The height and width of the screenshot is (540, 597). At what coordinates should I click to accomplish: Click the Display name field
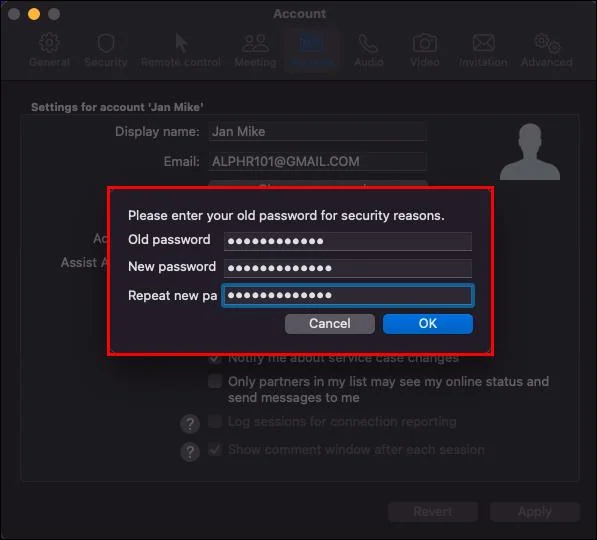pyautogui.click(x=317, y=131)
